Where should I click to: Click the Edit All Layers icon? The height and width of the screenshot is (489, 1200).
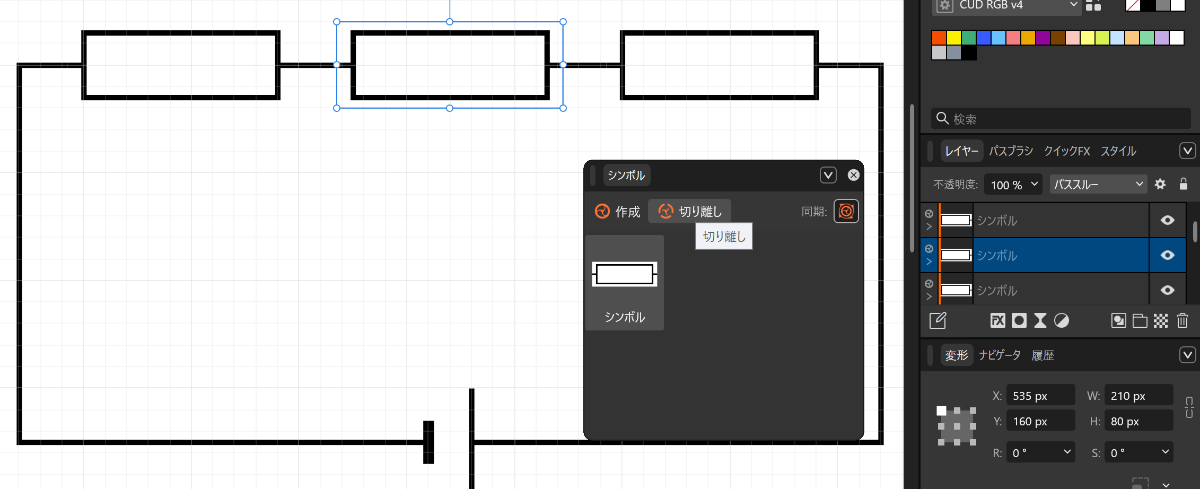pos(938,321)
